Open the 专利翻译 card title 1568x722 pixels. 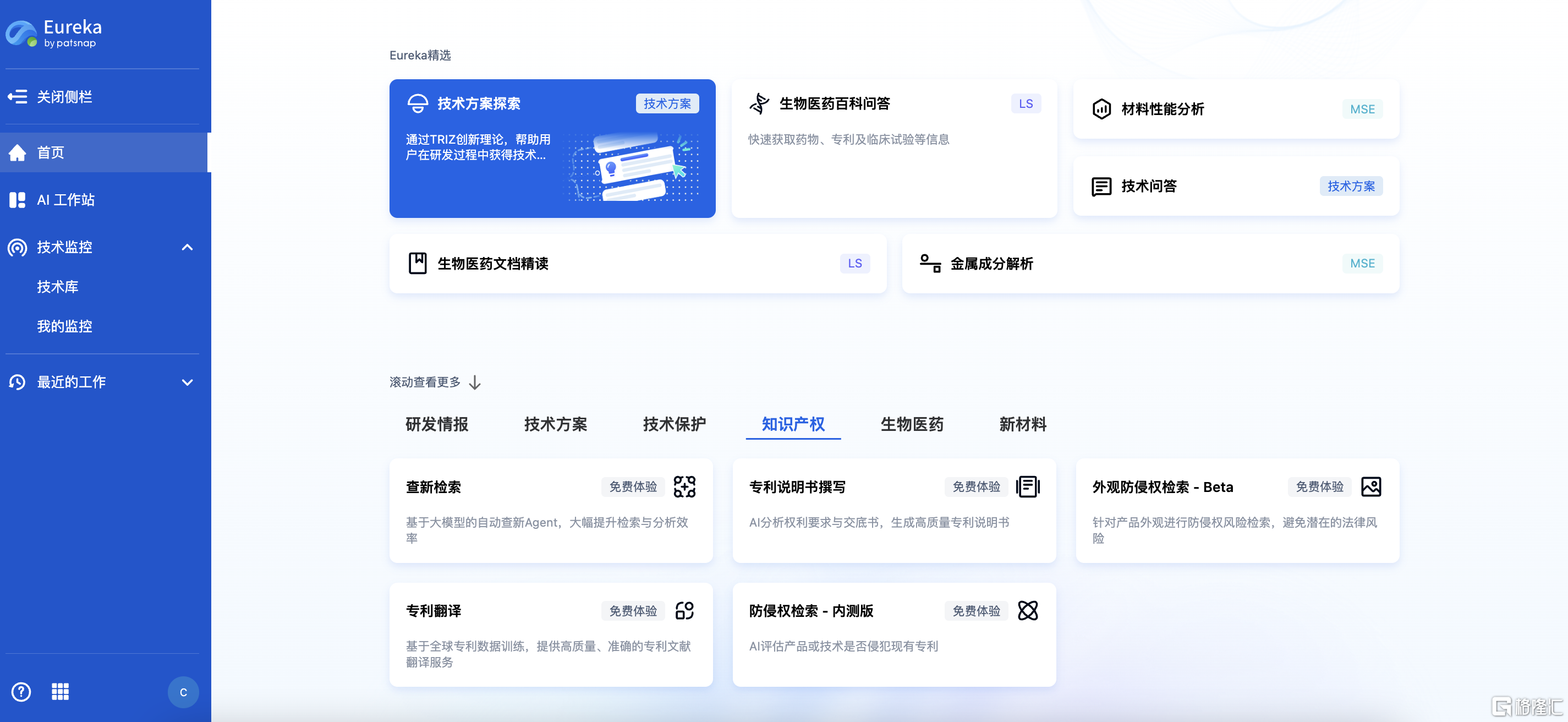(x=434, y=611)
